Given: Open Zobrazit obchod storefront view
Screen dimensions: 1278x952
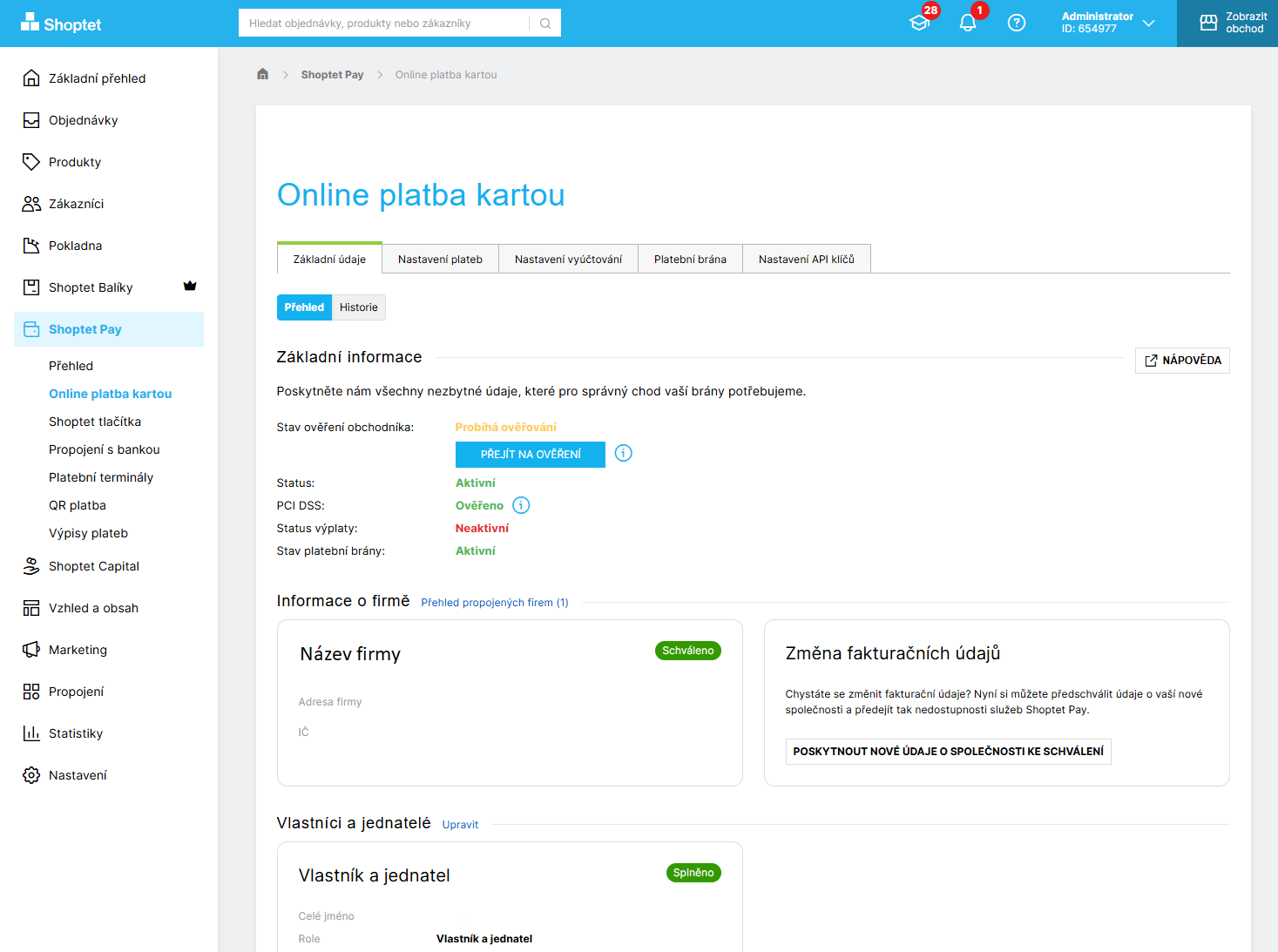Looking at the screenshot, I should tap(1233, 24).
